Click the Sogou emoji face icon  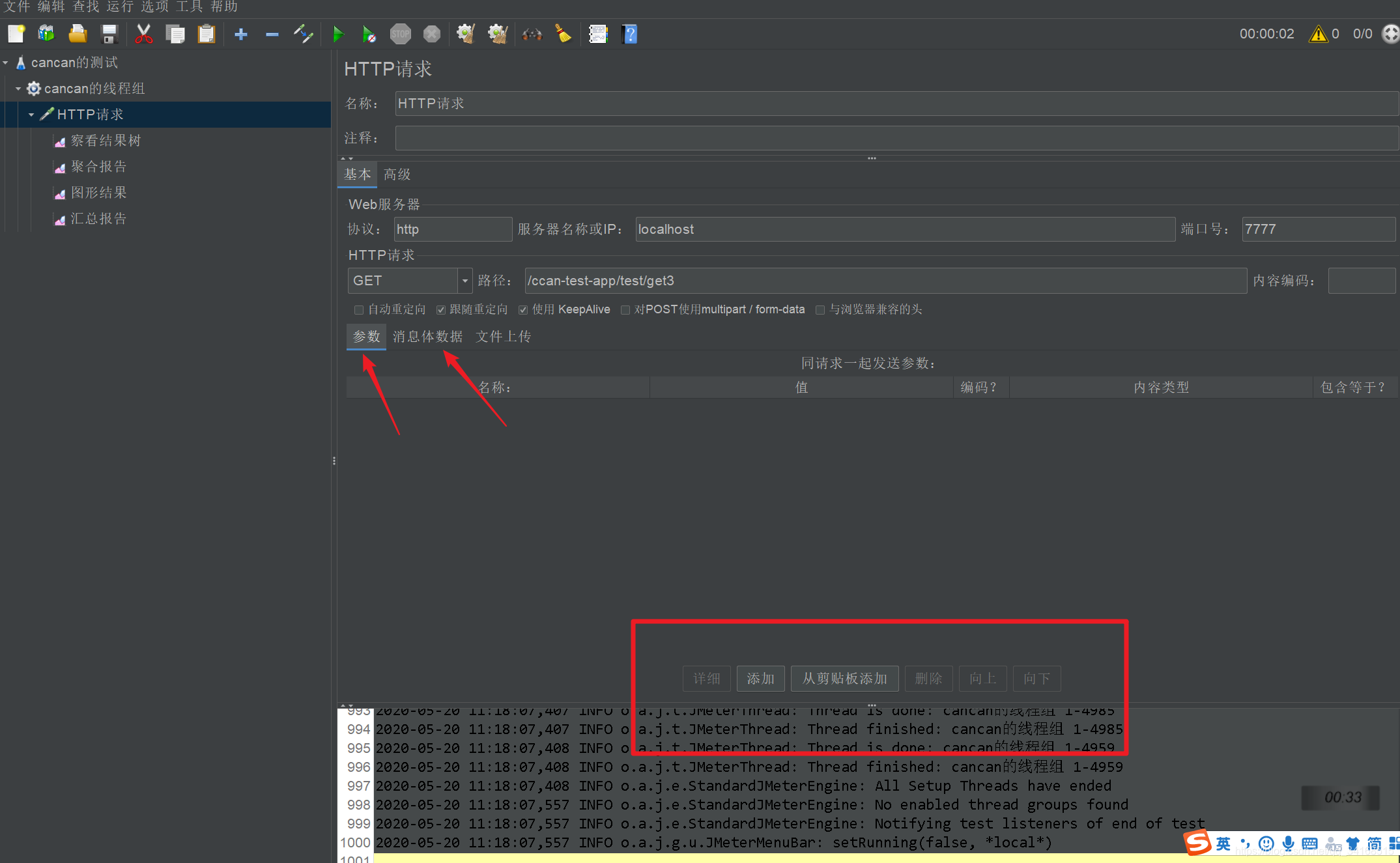1266,844
